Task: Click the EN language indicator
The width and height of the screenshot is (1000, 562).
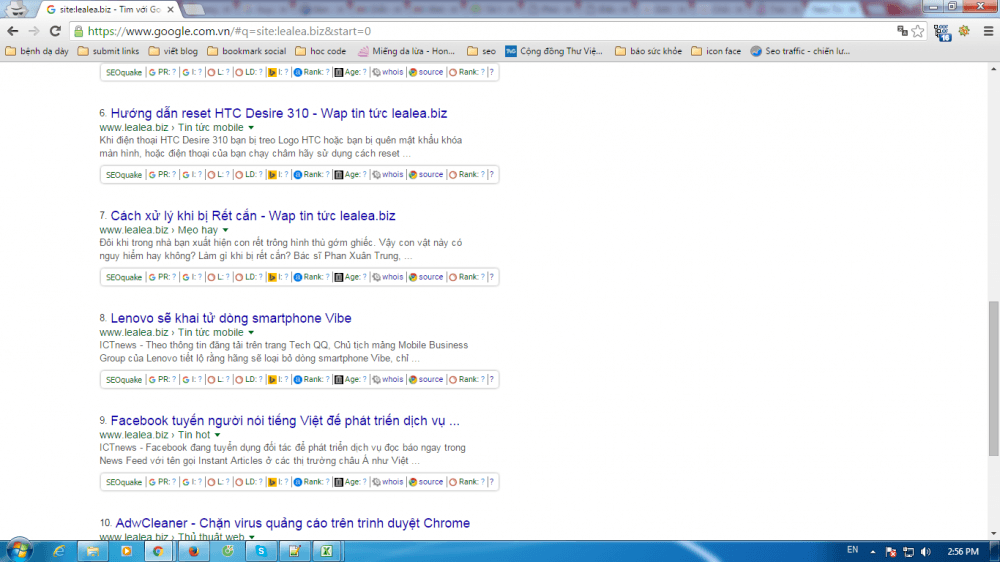Action: point(853,550)
